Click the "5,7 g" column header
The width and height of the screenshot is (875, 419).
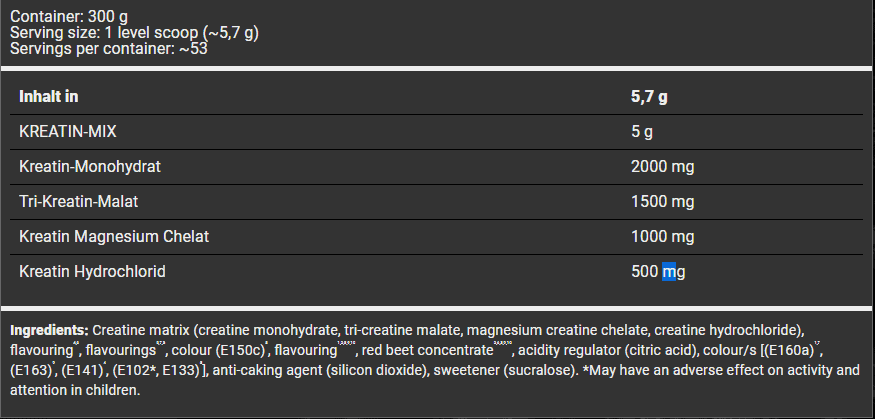pyautogui.click(x=650, y=97)
